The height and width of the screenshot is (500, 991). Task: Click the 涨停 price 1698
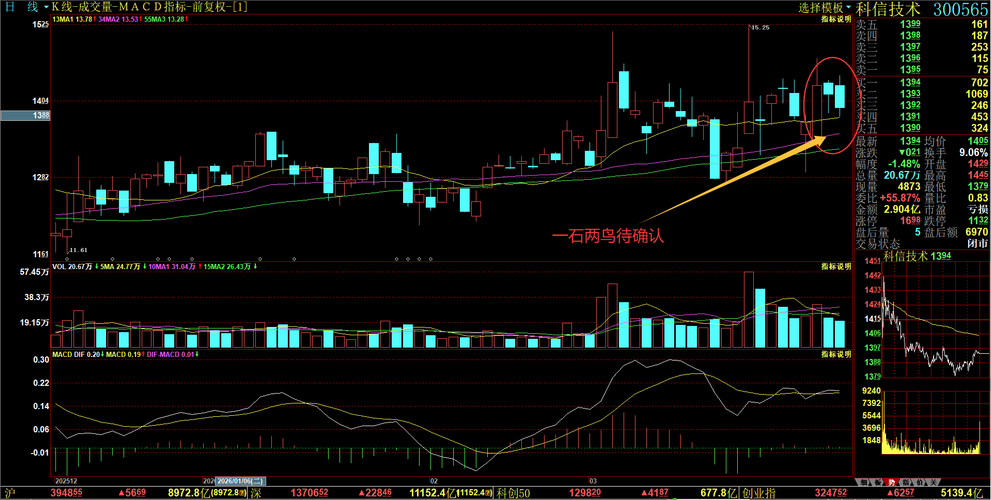point(909,221)
